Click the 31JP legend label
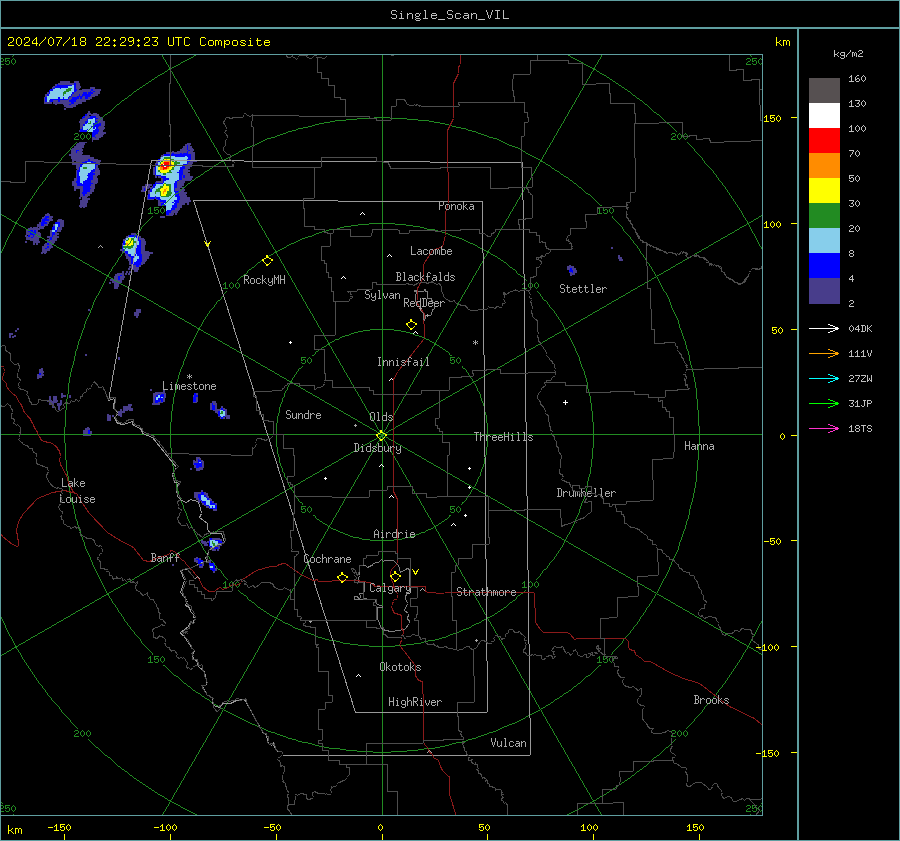 (x=860, y=404)
